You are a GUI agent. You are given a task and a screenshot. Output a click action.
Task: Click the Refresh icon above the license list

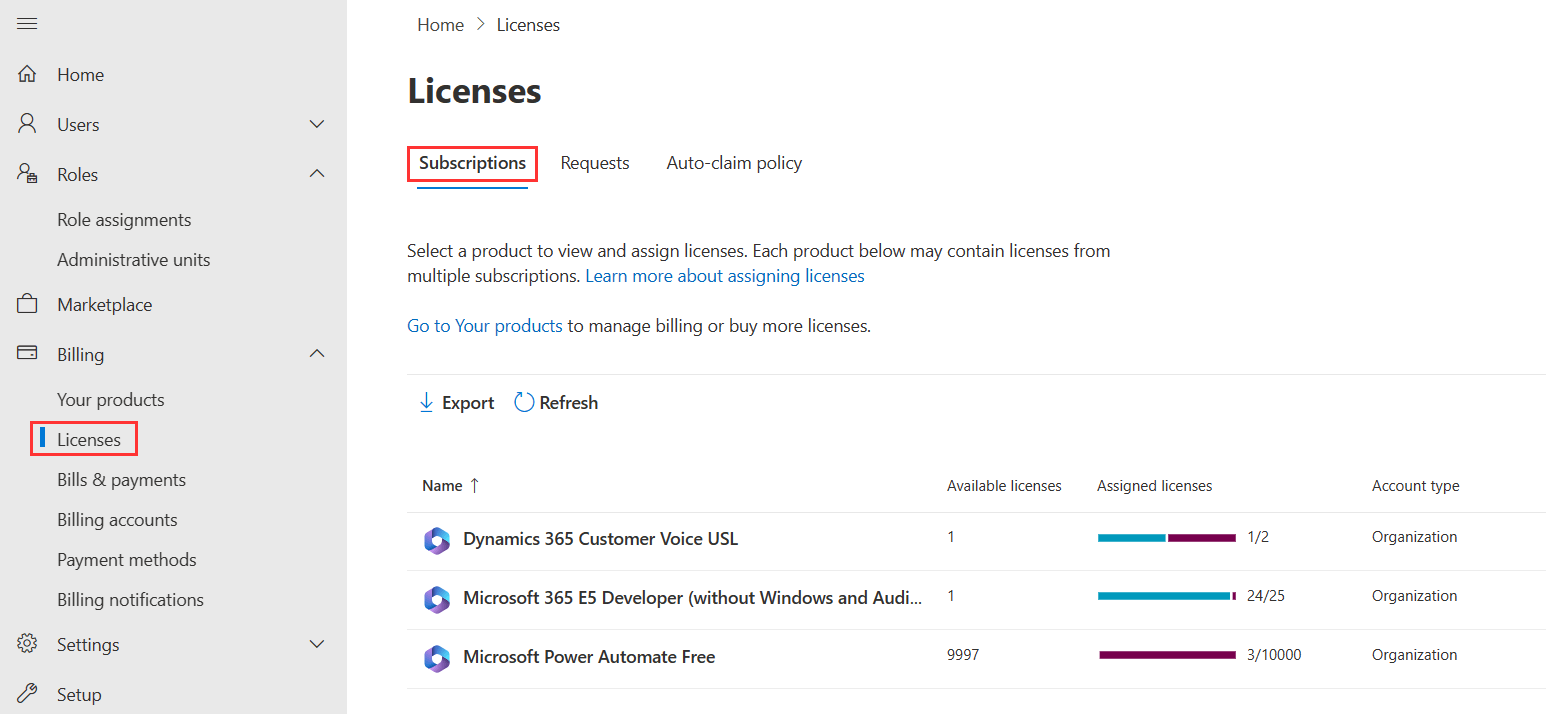[x=524, y=401]
